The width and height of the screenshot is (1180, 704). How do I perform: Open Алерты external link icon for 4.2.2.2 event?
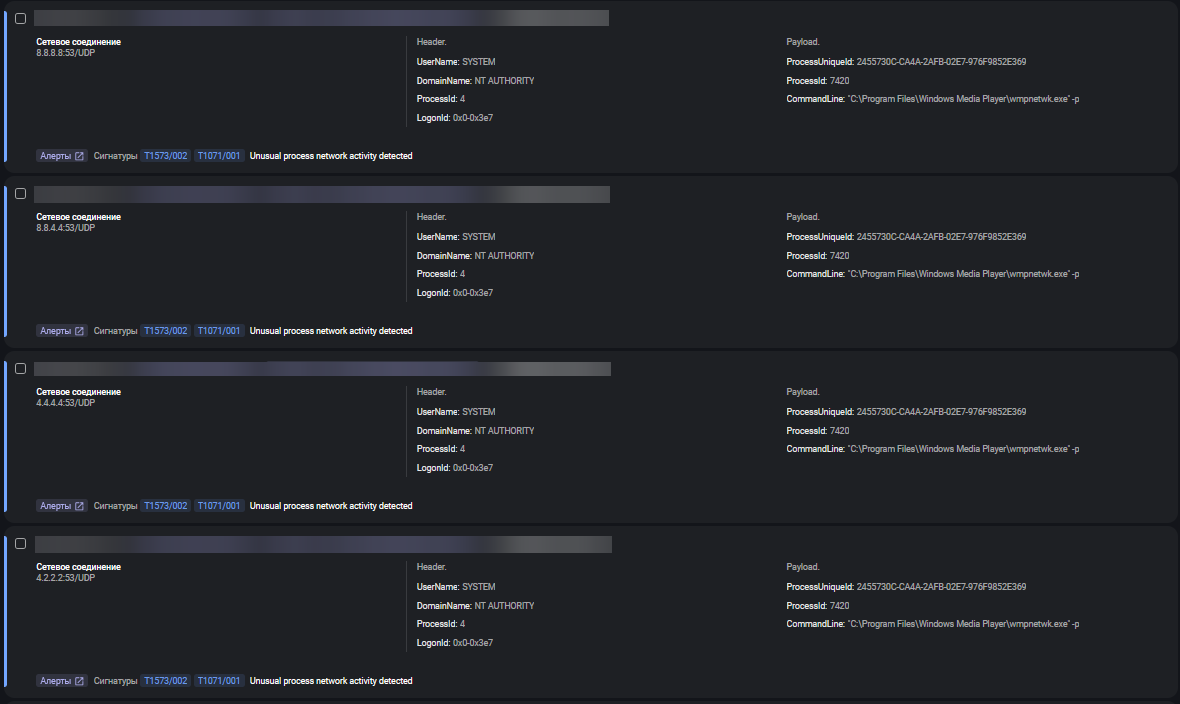tap(79, 681)
